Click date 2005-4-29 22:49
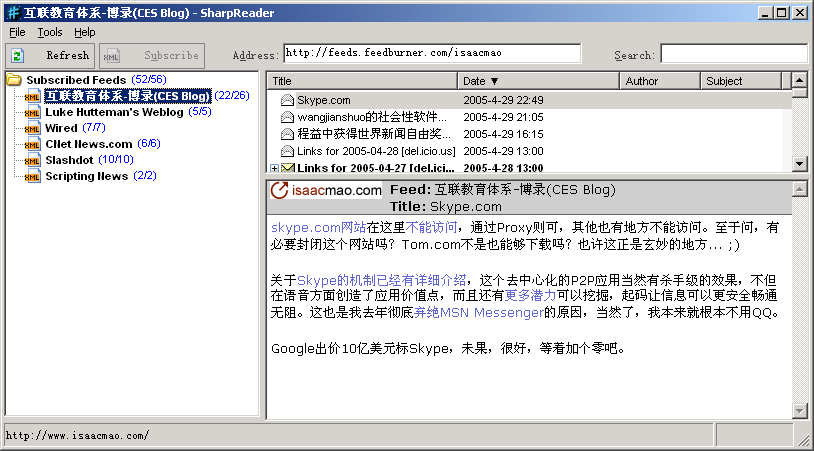 tap(504, 100)
